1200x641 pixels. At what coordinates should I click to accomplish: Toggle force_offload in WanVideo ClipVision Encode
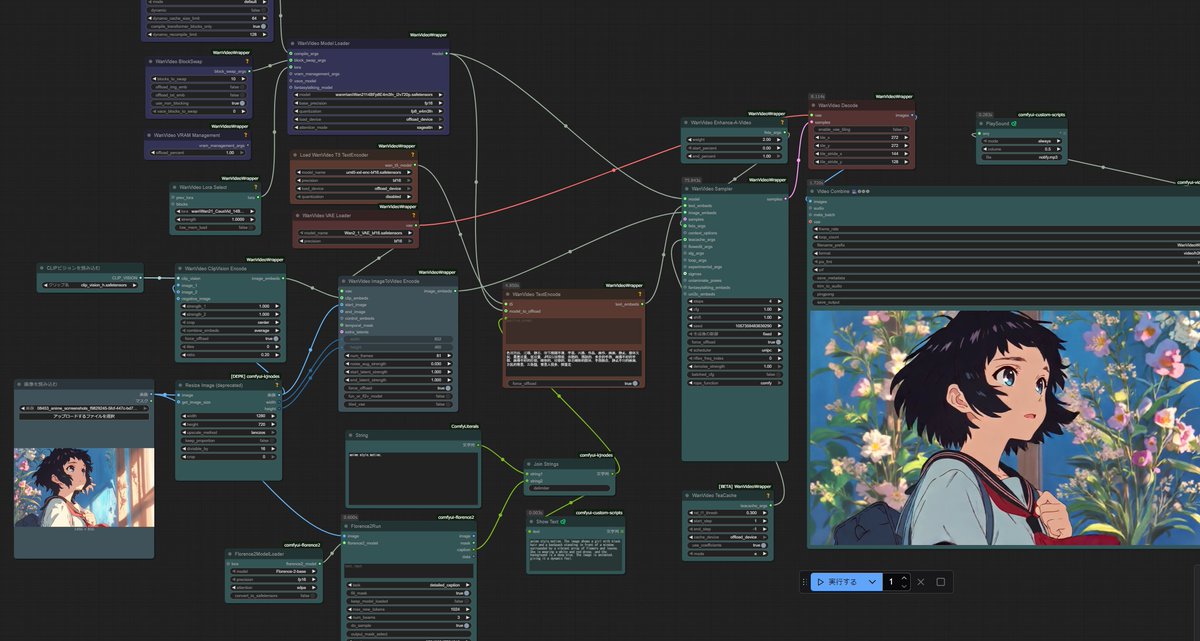coord(229,339)
